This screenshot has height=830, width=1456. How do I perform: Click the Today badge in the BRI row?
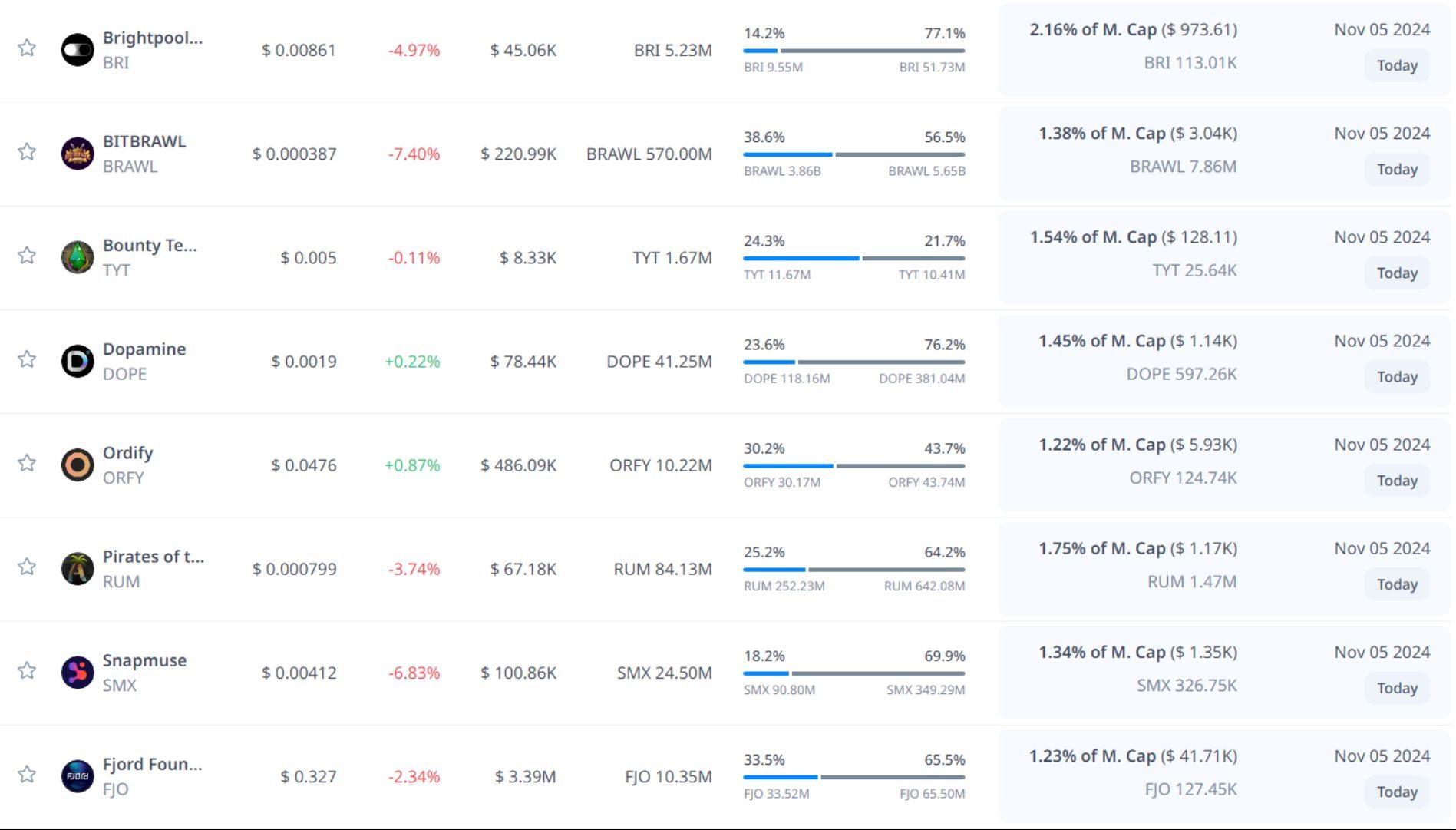coord(1396,65)
